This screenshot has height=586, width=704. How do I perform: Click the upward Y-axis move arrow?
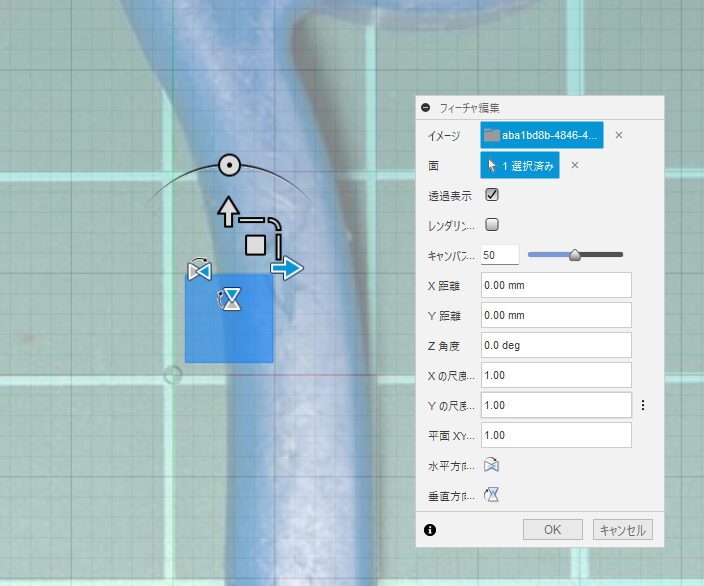pyautogui.click(x=229, y=210)
